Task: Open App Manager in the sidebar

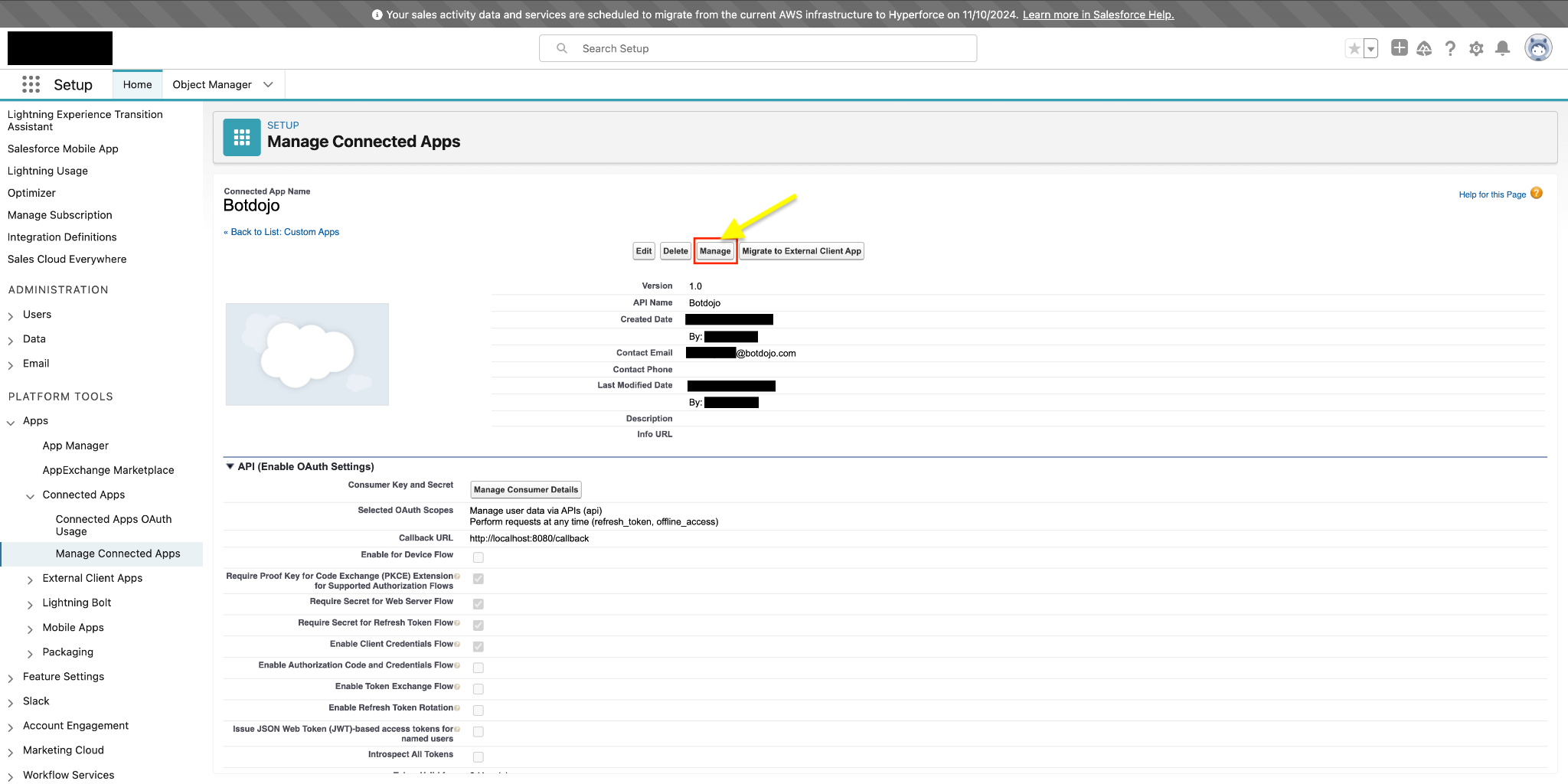Action: point(76,446)
